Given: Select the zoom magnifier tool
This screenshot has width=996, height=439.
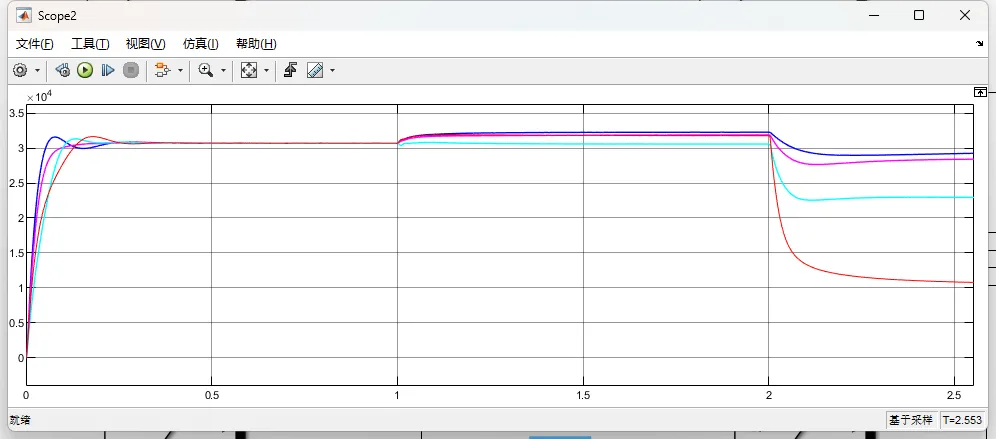Looking at the screenshot, I should (205, 70).
